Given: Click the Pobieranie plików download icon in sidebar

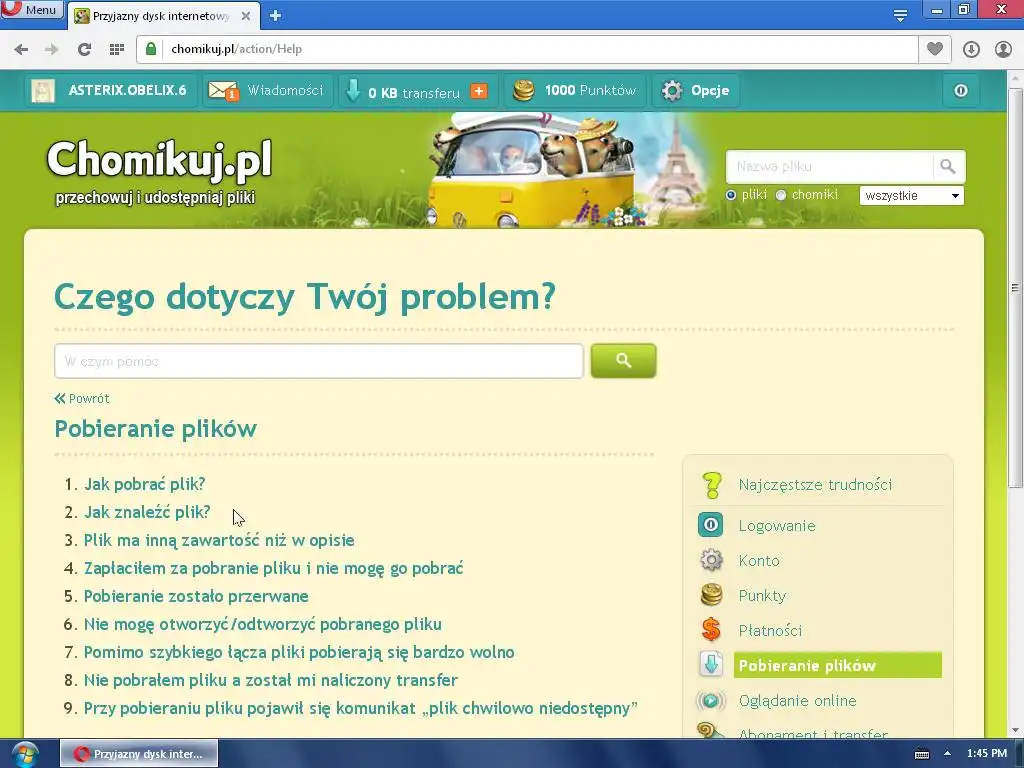Looking at the screenshot, I should 711,665.
